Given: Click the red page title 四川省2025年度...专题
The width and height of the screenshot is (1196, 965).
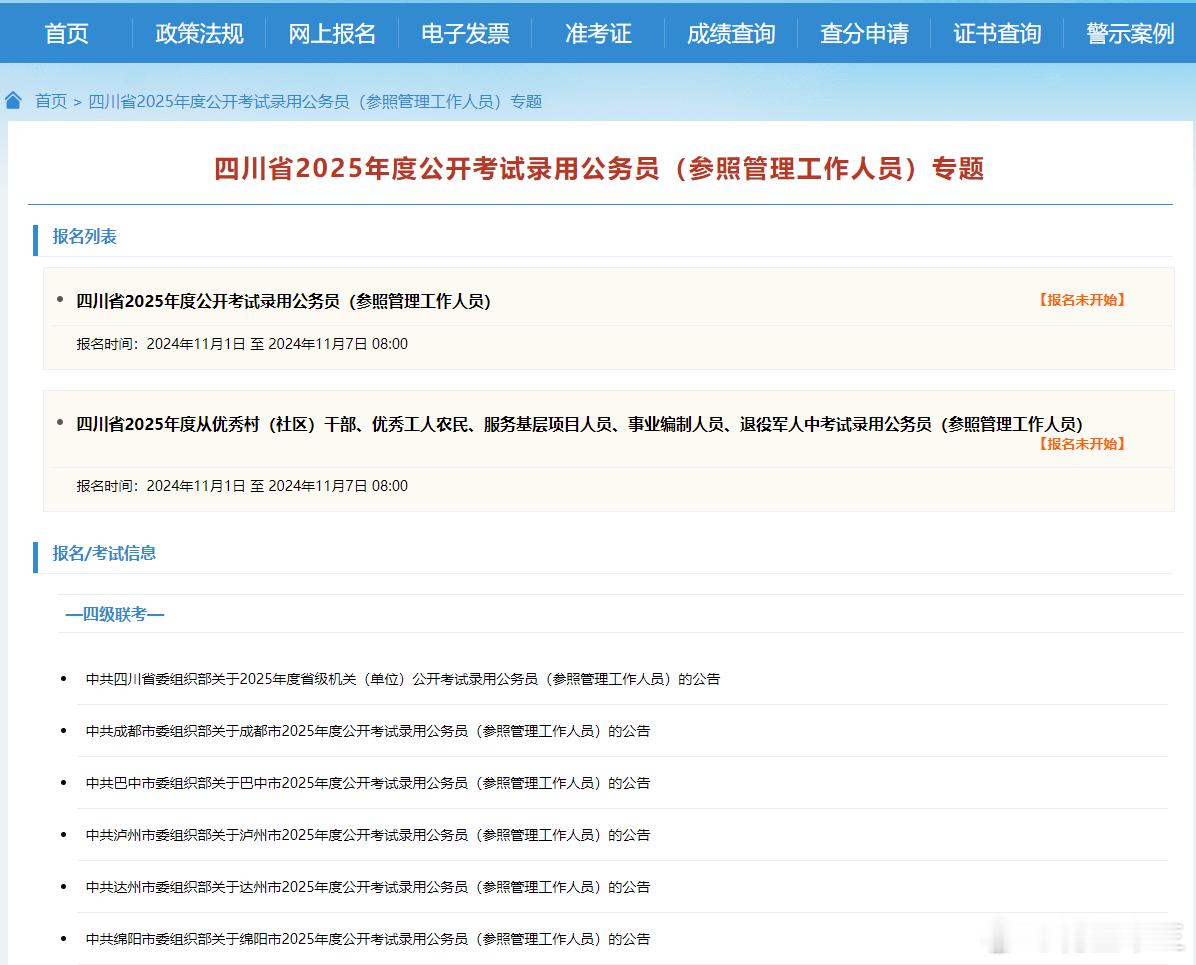Looking at the screenshot, I should click(599, 169).
